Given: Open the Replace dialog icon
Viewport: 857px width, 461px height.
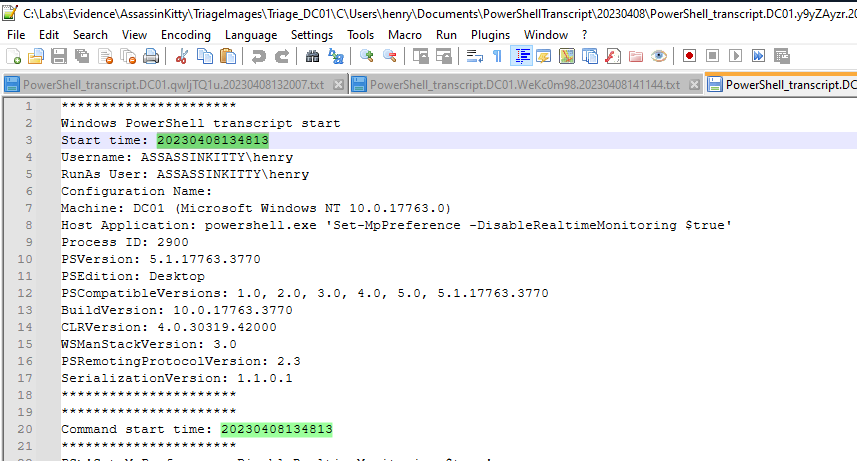Looking at the screenshot, I should [x=335, y=56].
